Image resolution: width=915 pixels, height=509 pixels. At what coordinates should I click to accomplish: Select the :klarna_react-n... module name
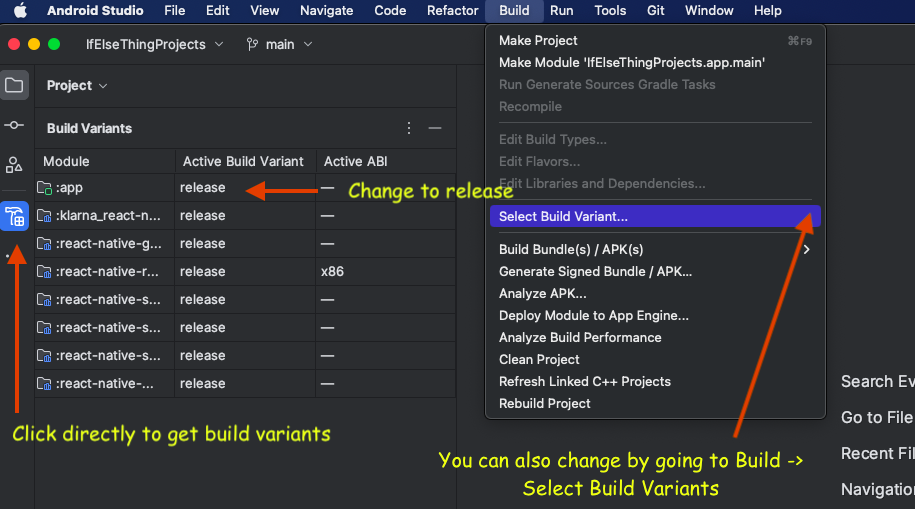click(108, 216)
